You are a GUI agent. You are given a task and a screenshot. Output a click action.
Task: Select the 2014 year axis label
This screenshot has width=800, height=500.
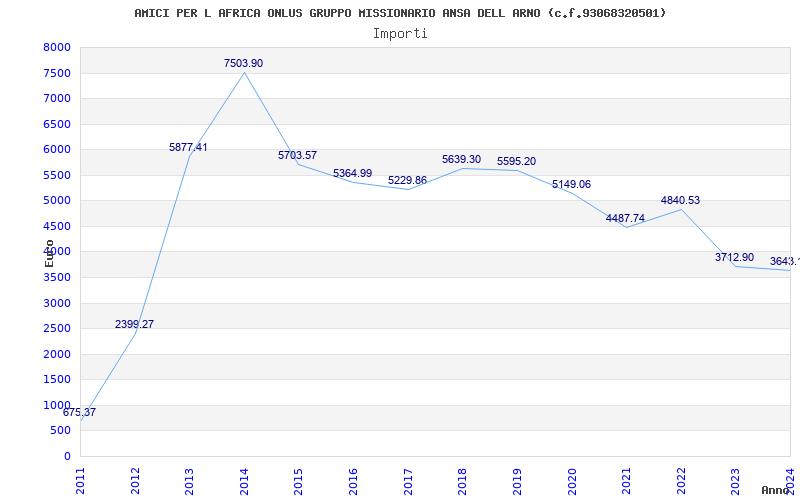click(x=244, y=481)
